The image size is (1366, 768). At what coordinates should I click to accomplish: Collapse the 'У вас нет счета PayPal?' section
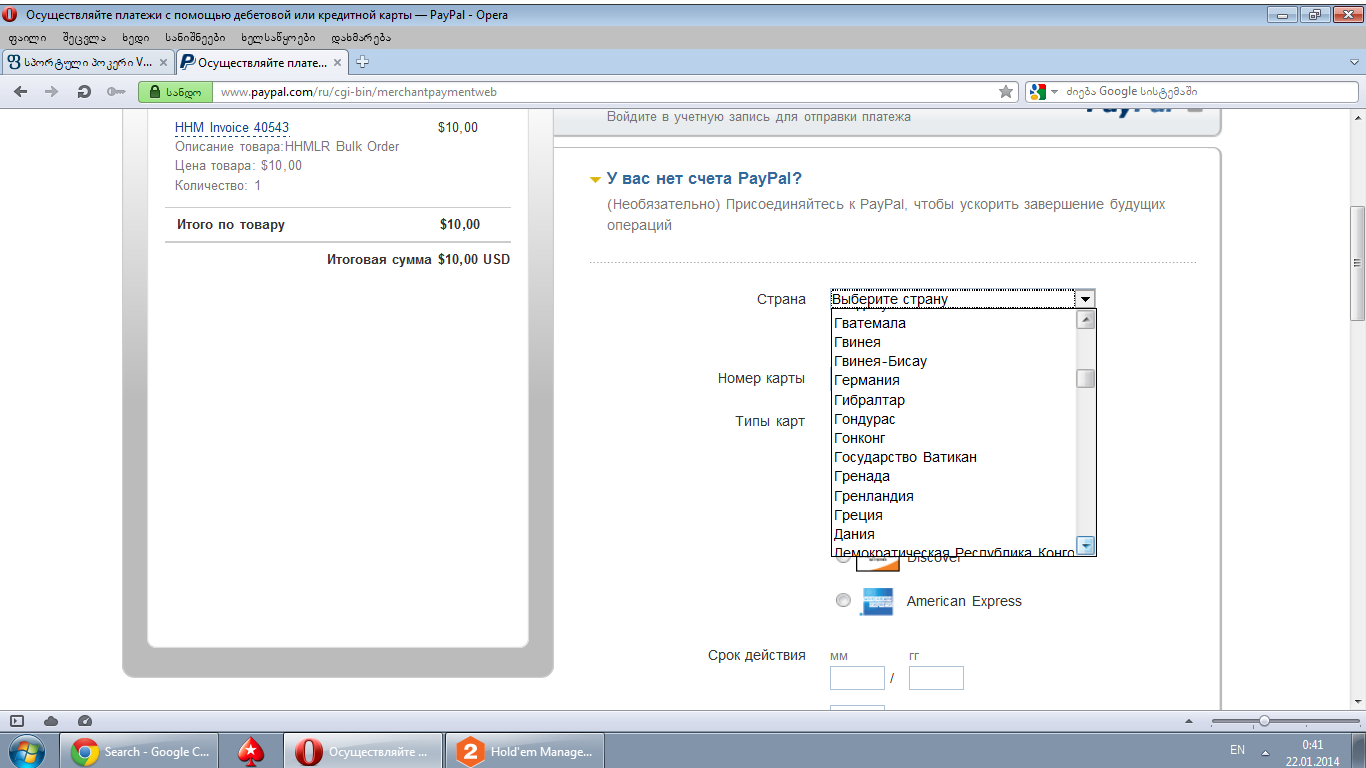(x=596, y=180)
